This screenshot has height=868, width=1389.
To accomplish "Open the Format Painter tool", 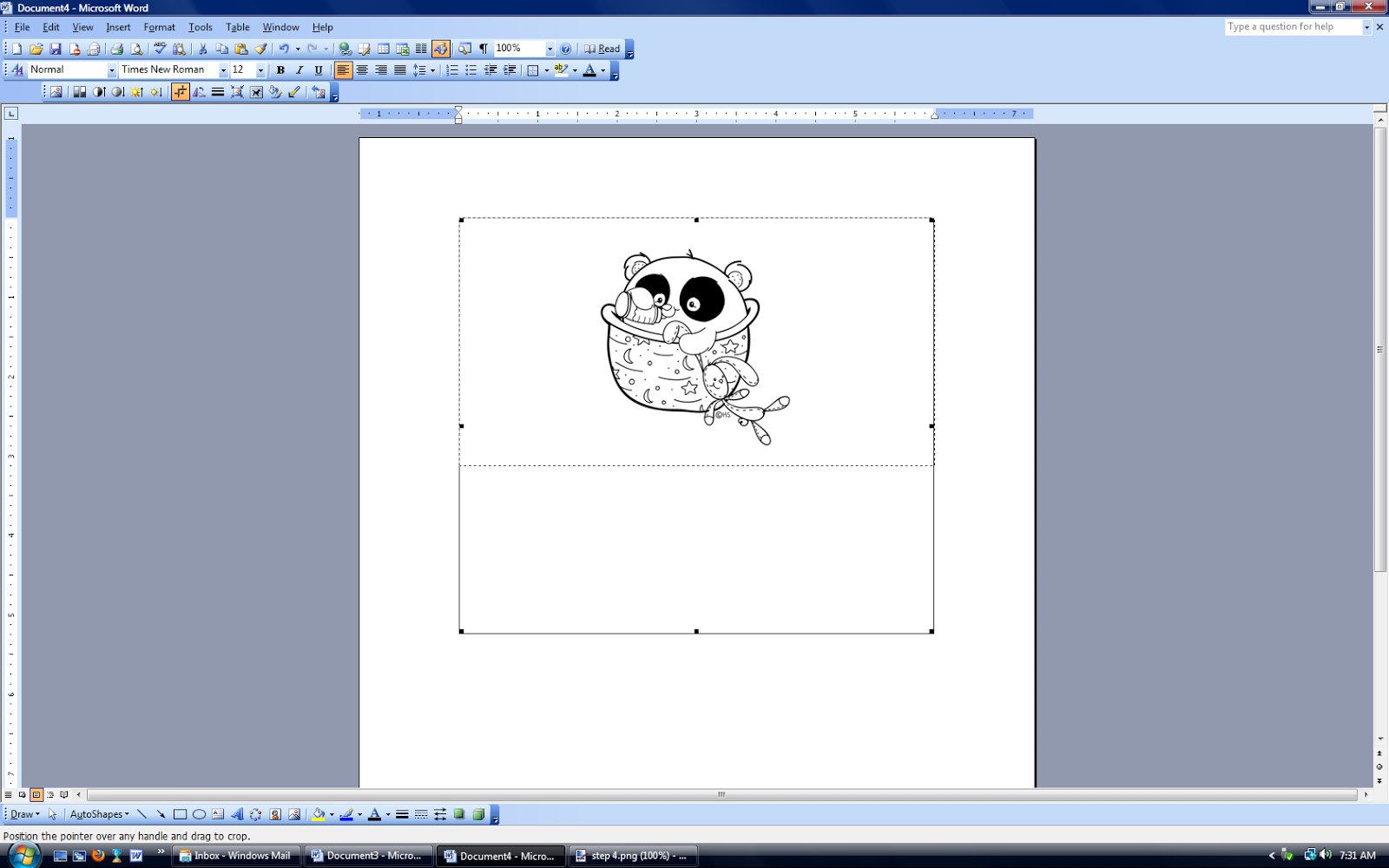I will point(260,49).
